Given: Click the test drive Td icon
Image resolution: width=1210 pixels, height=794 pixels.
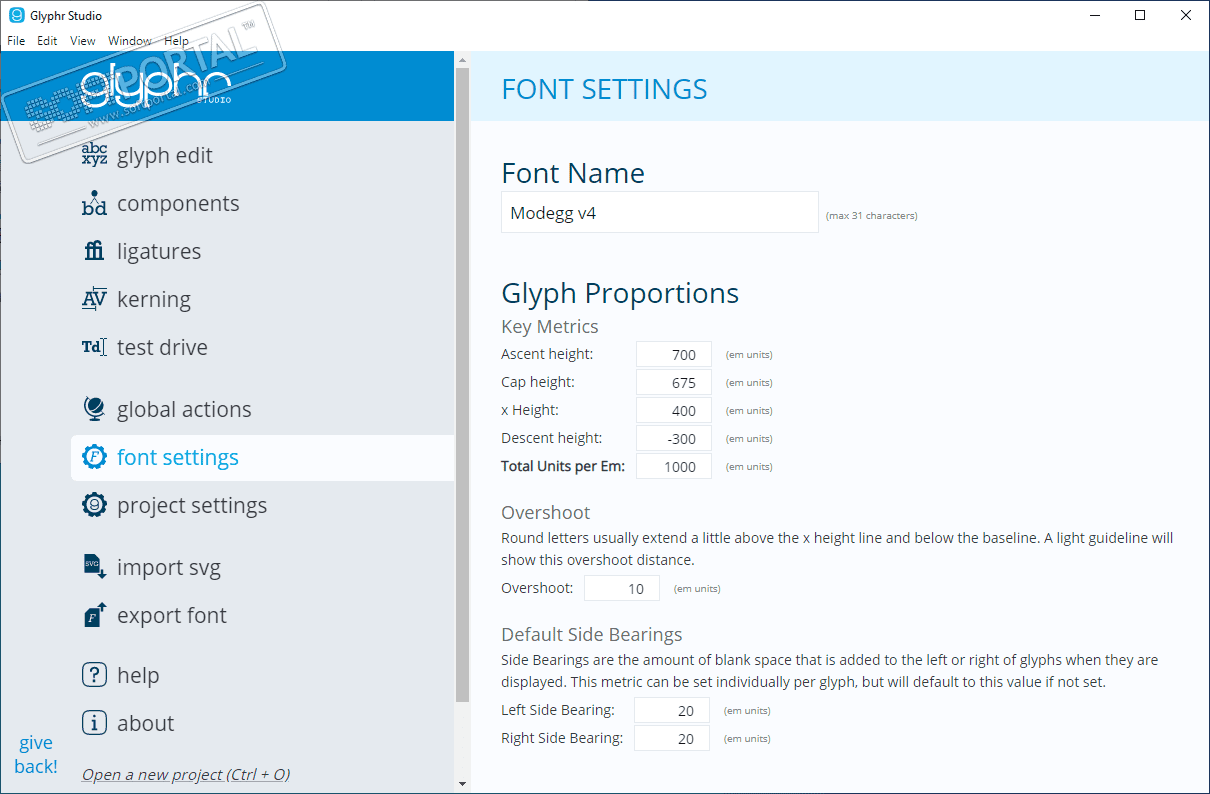Looking at the screenshot, I should point(94,347).
